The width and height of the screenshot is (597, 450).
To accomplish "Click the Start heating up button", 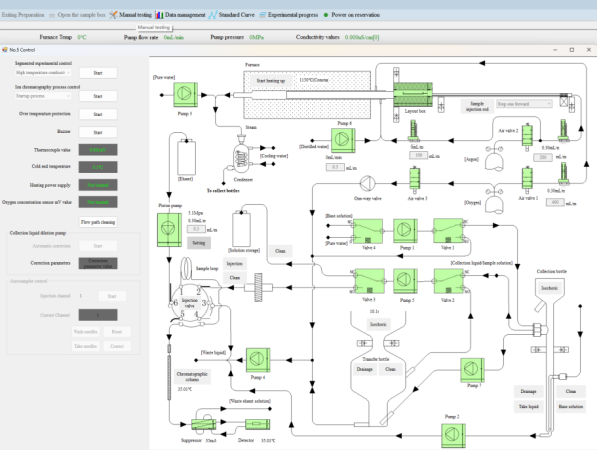I will click(x=270, y=81).
